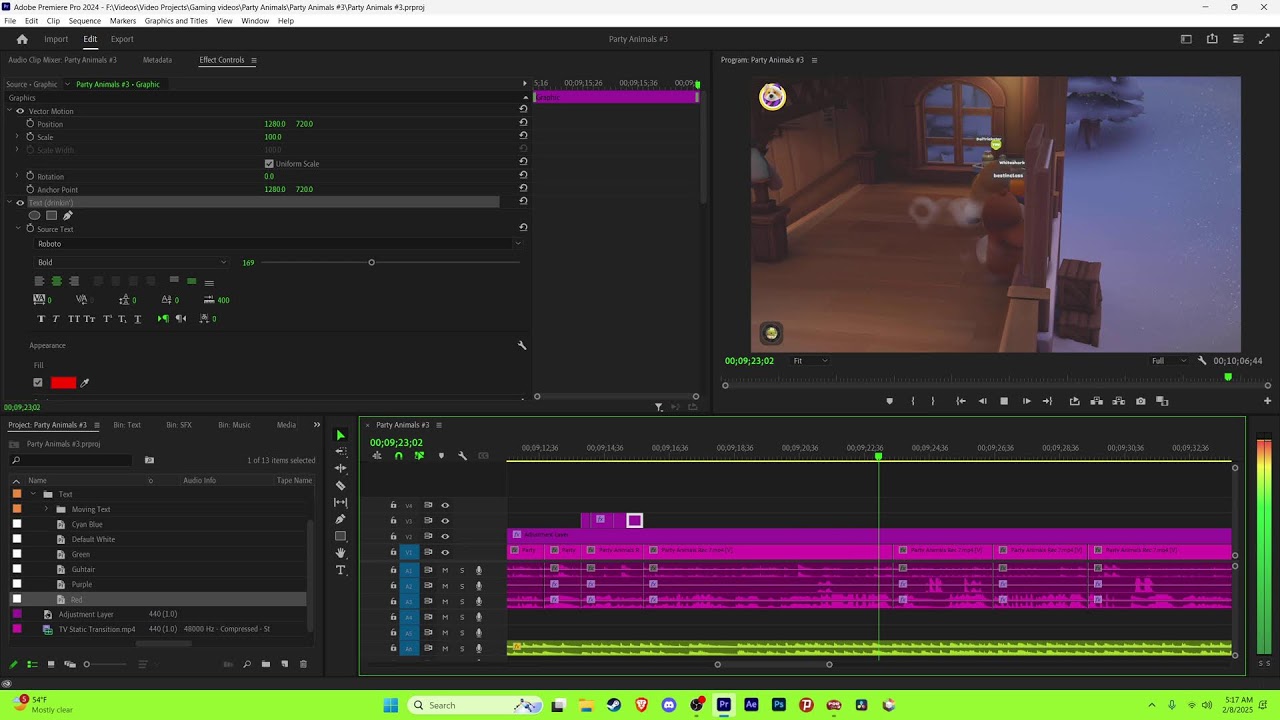This screenshot has height=720, width=1280.
Task: Expand the Scale property
Action: coord(17,137)
